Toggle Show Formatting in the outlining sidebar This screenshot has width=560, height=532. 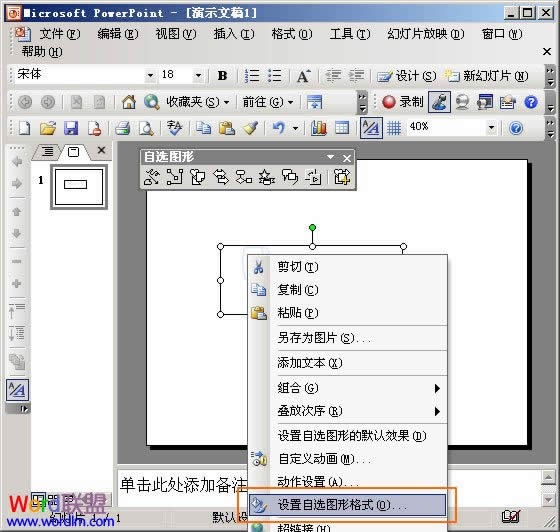point(17,390)
